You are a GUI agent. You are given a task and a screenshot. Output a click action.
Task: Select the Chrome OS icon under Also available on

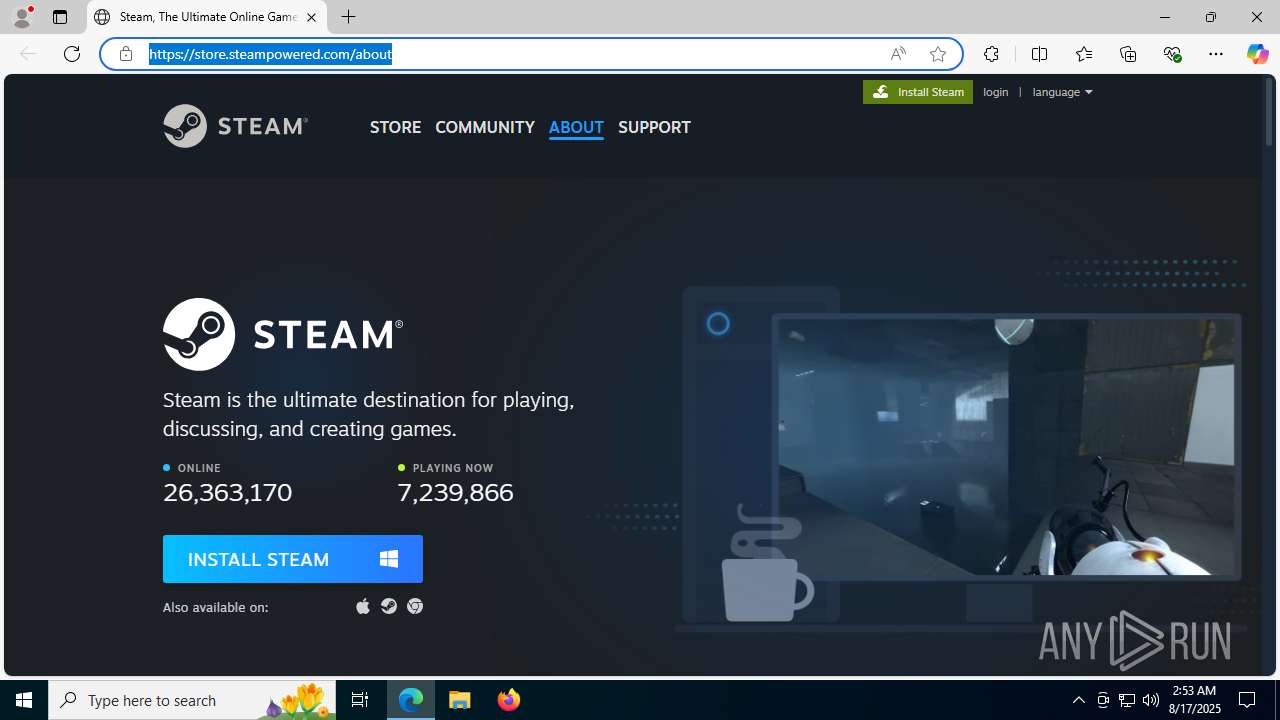[x=415, y=606]
